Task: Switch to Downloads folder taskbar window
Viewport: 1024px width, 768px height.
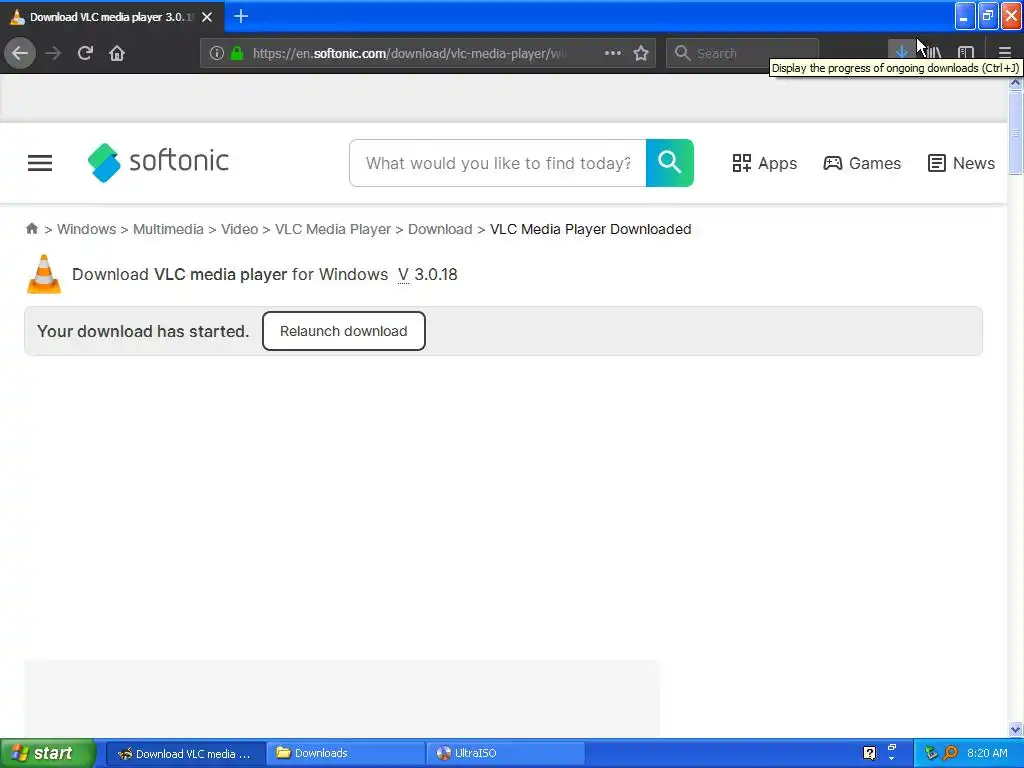Action: (x=346, y=754)
